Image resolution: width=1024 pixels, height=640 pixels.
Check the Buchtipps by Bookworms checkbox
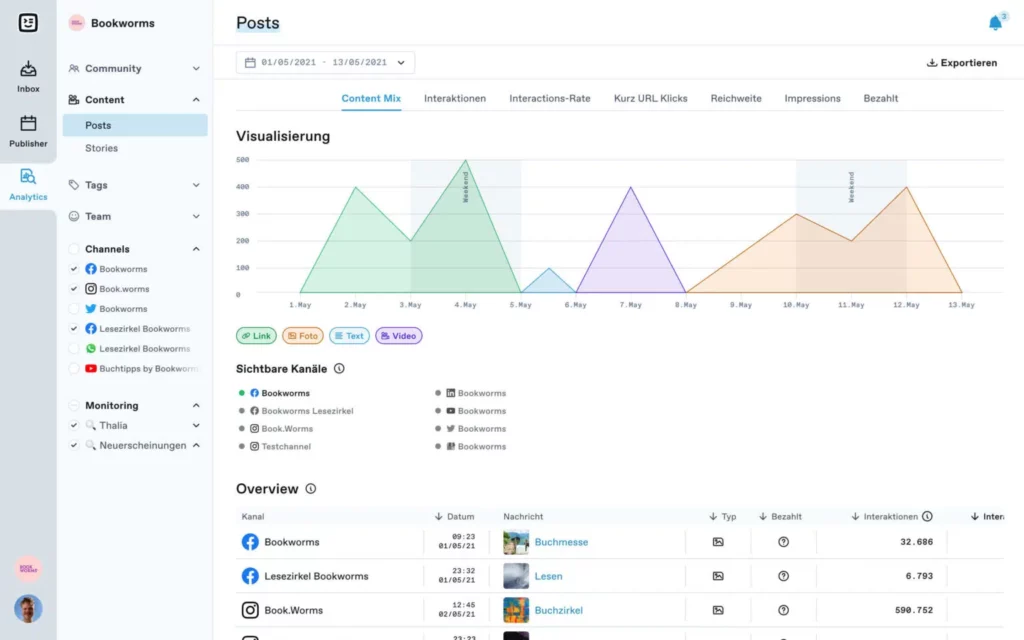74,368
